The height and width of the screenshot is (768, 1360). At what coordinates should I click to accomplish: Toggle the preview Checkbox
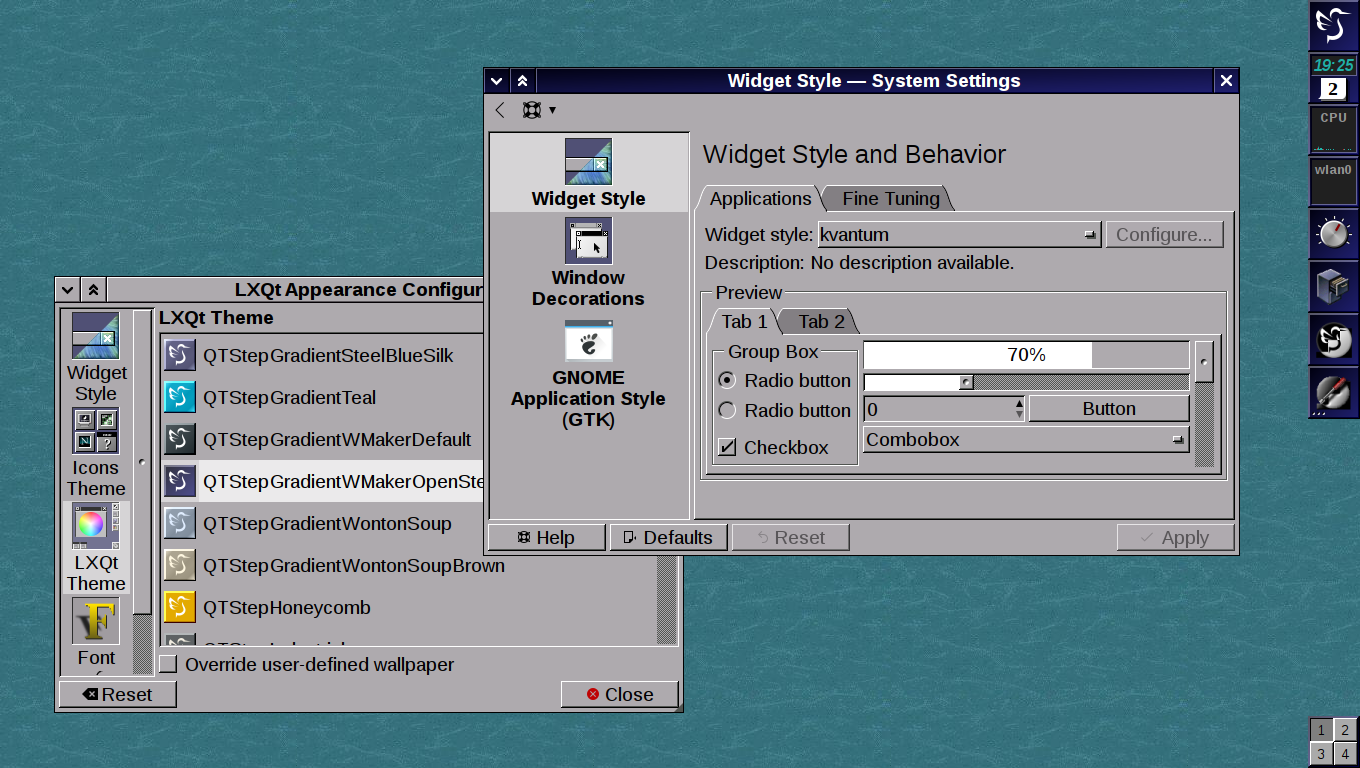click(x=727, y=447)
